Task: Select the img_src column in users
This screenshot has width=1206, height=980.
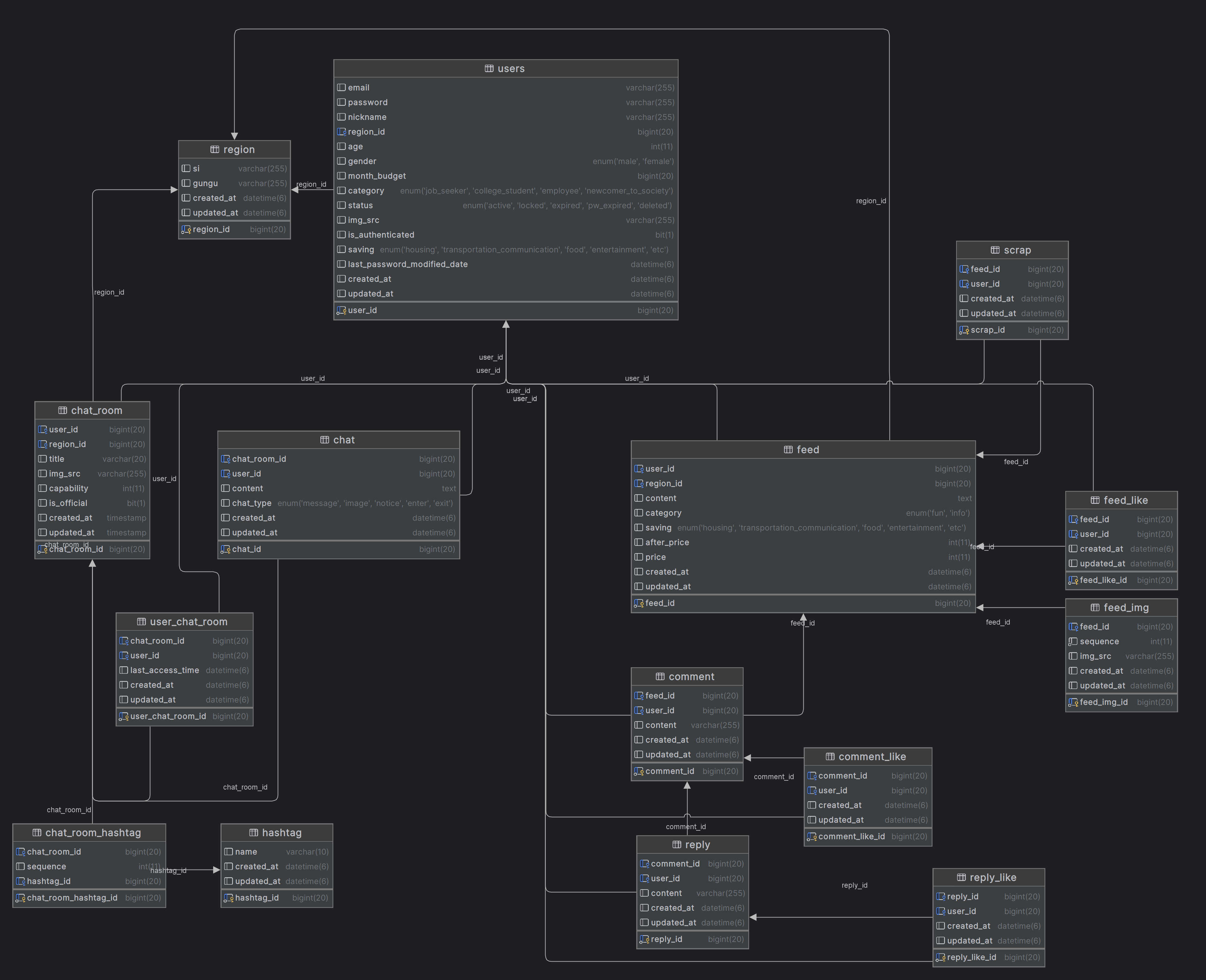Action: click(506, 220)
